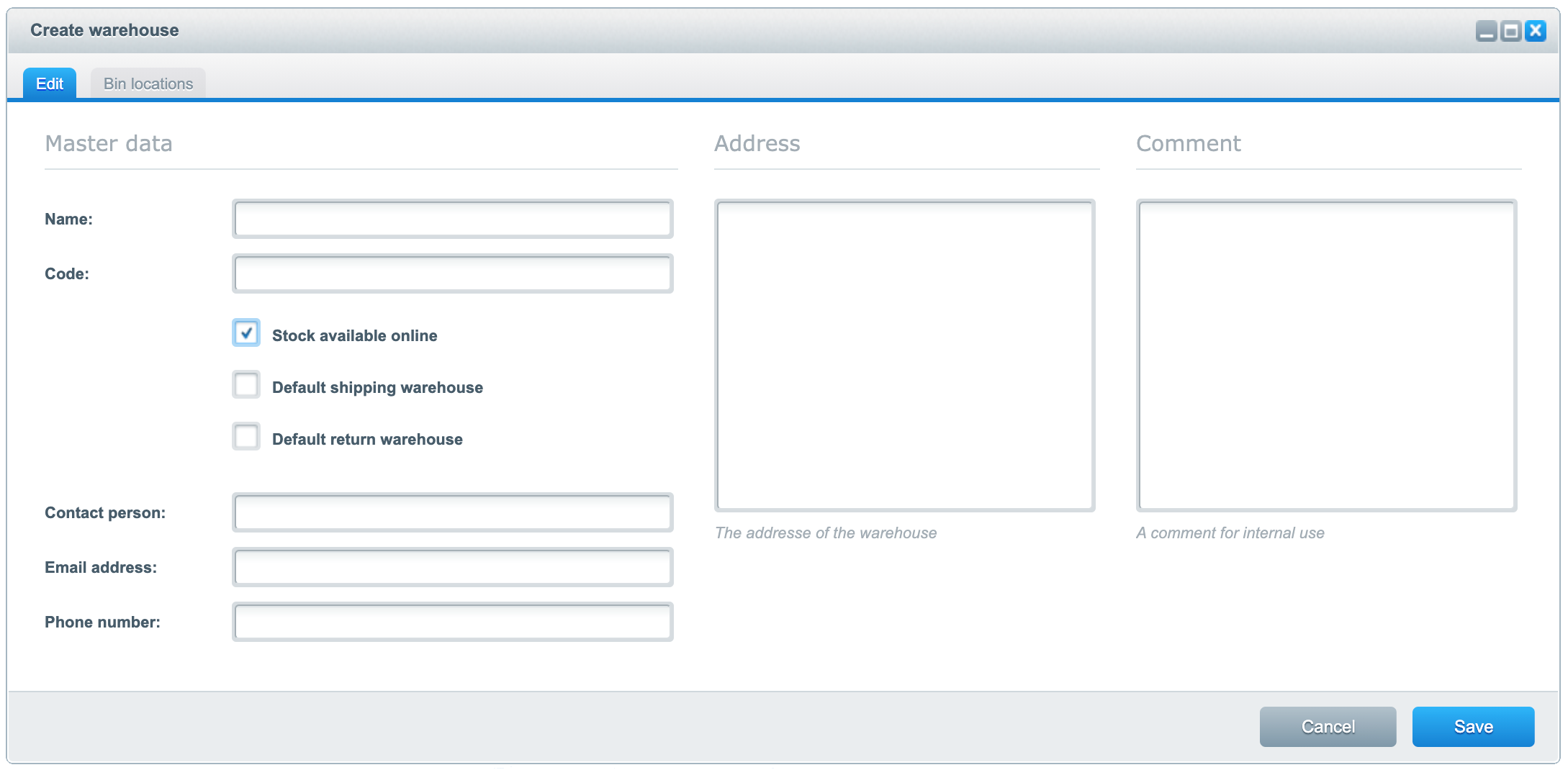Uncheck Stock available online checkbox
This screenshot has width=1568, height=770.
[x=246, y=333]
